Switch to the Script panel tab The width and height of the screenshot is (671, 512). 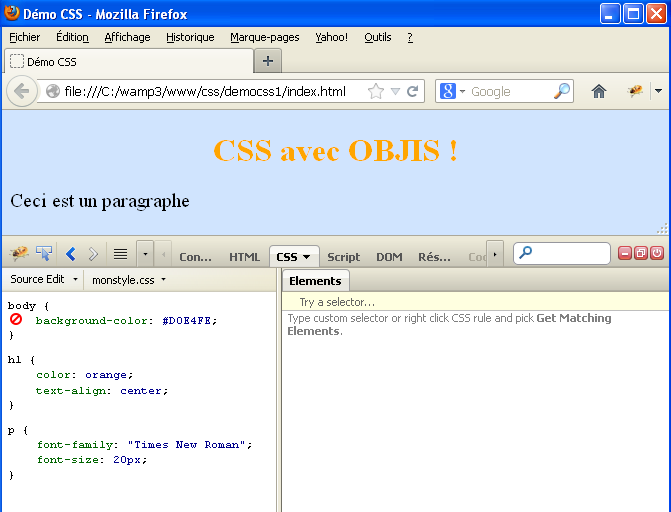343,257
